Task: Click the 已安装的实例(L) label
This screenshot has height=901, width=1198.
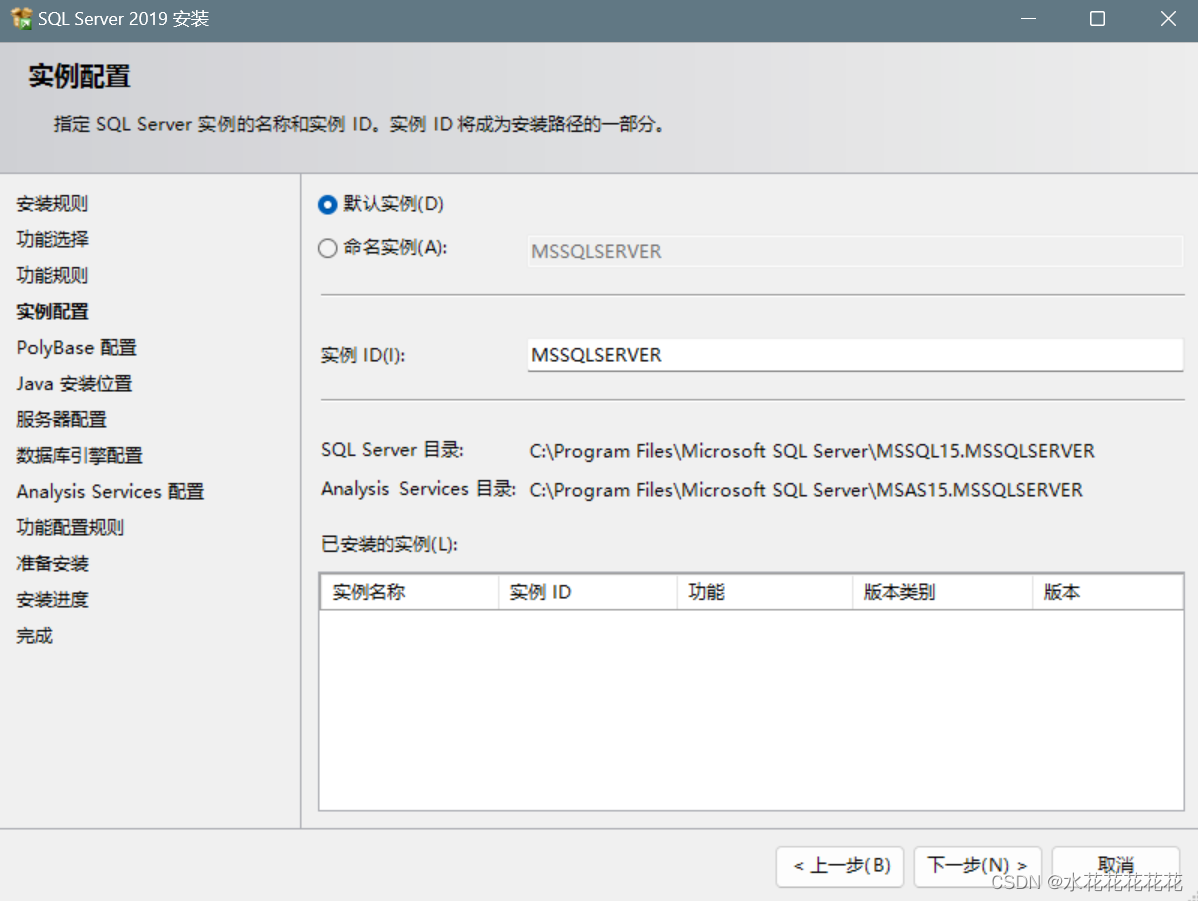Action: coord(389,544)
